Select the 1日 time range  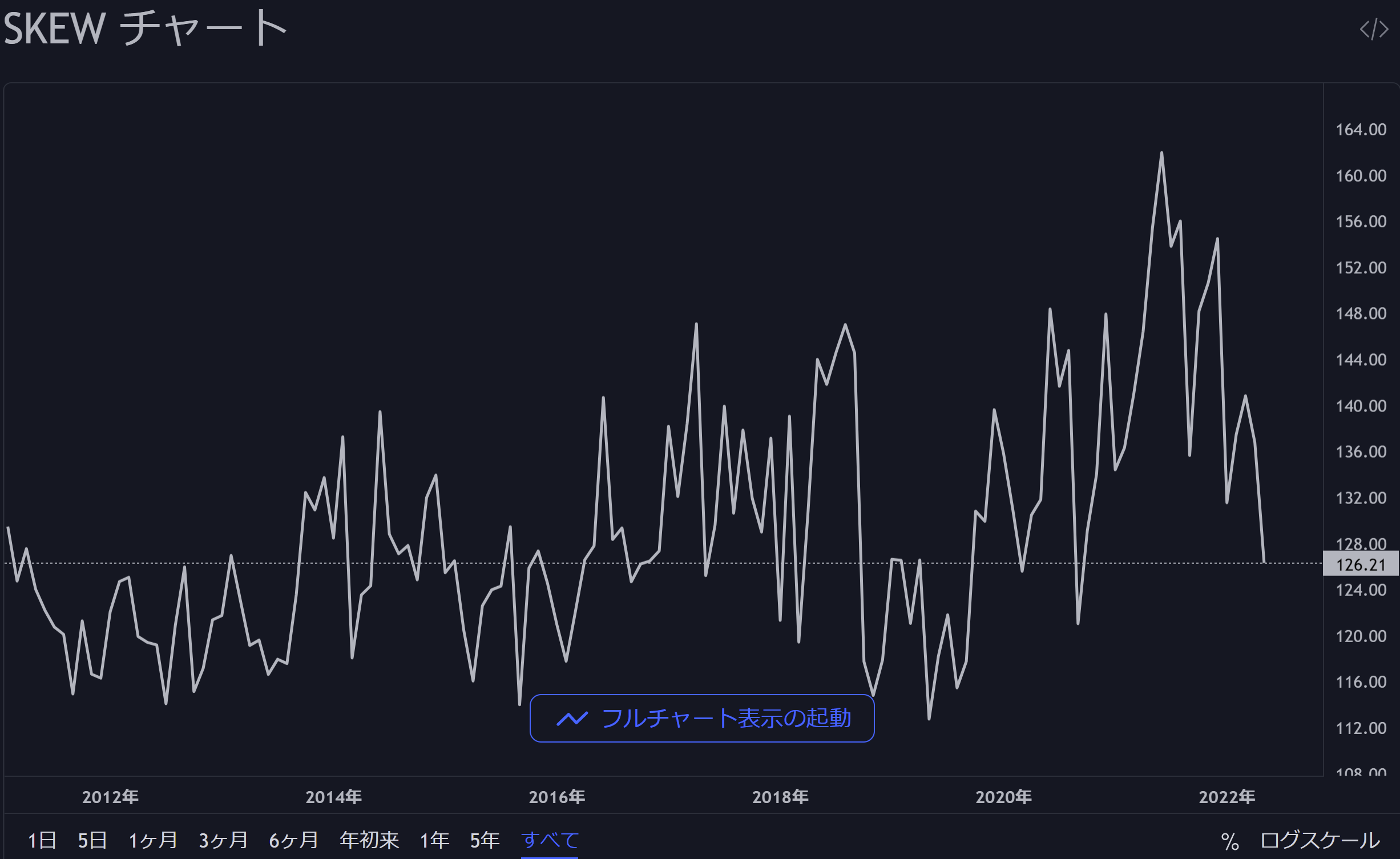tap(42, 840)
